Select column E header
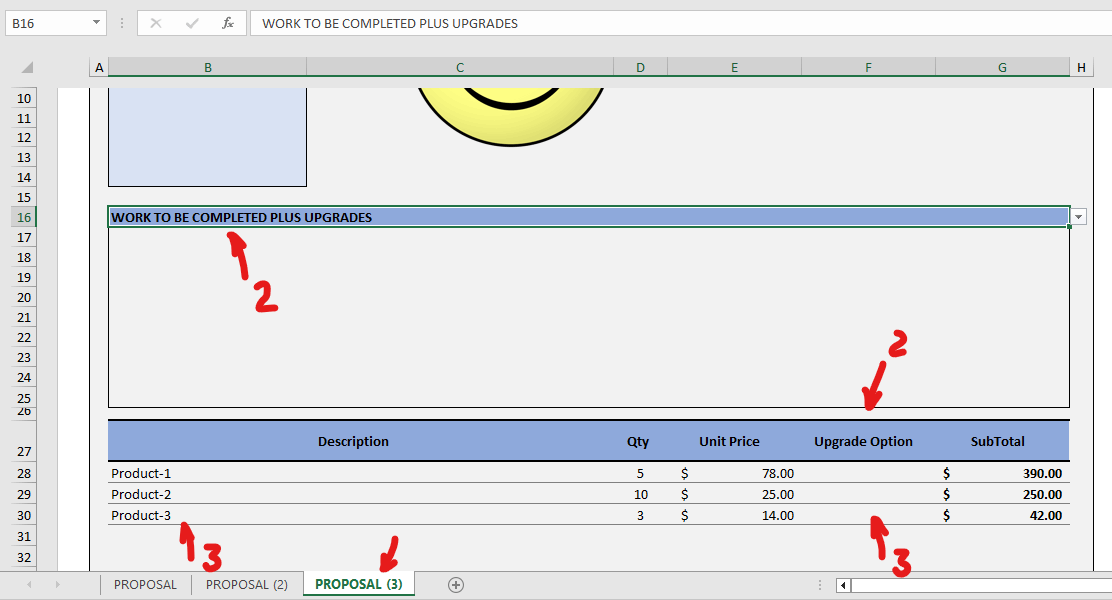 735,67
